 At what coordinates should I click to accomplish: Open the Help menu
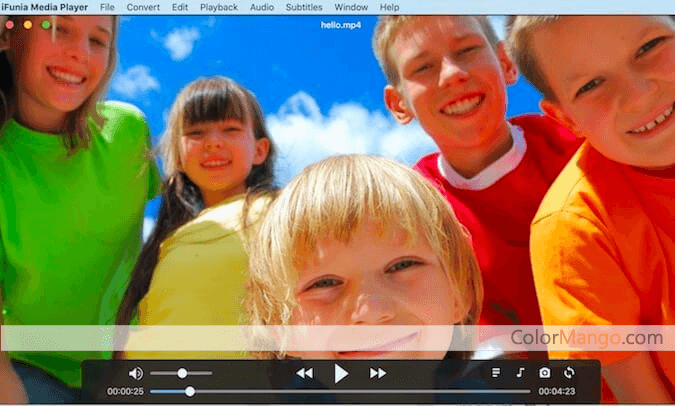389,7
